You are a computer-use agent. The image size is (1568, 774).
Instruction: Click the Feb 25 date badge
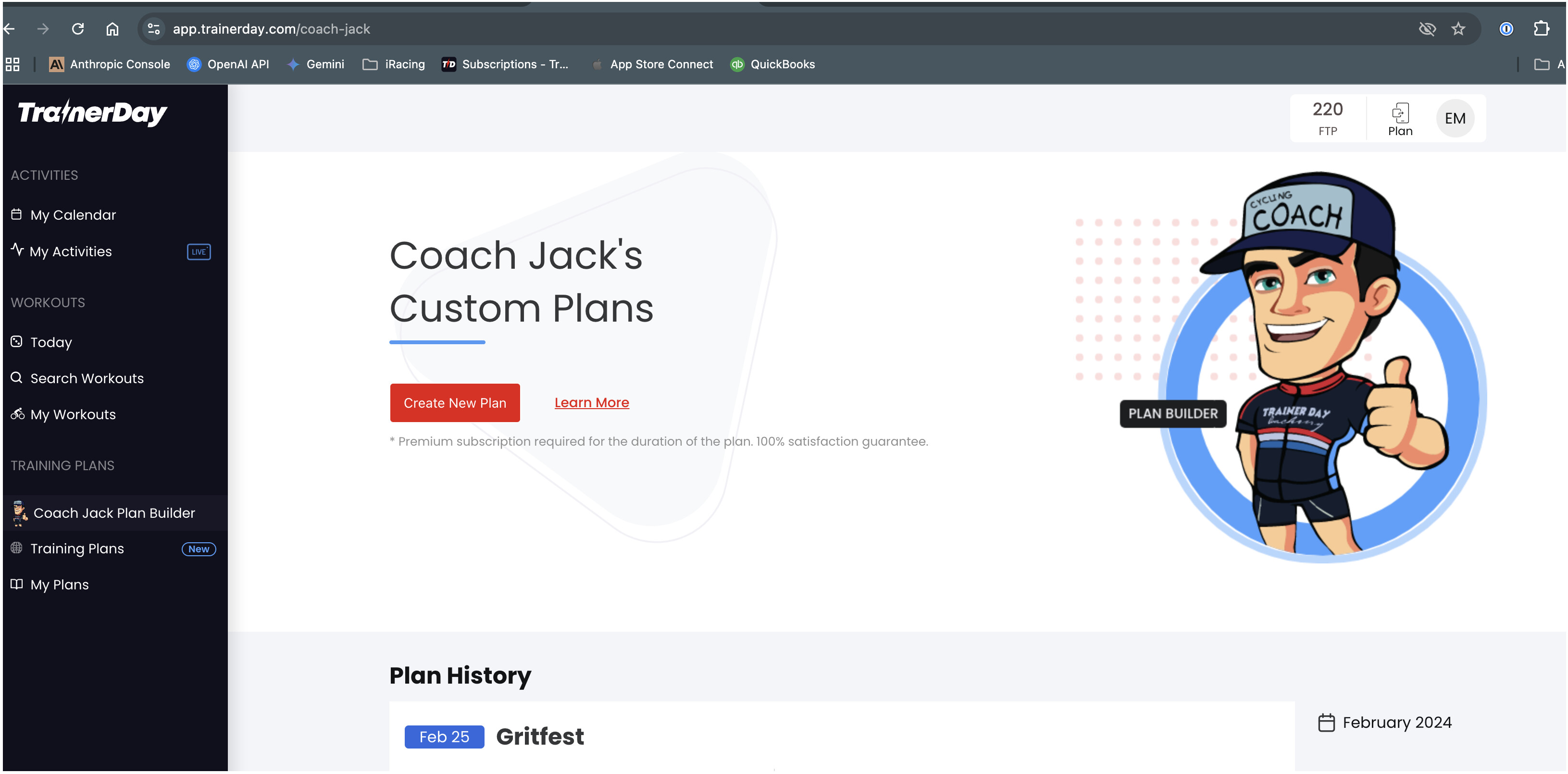pos(444,737)
